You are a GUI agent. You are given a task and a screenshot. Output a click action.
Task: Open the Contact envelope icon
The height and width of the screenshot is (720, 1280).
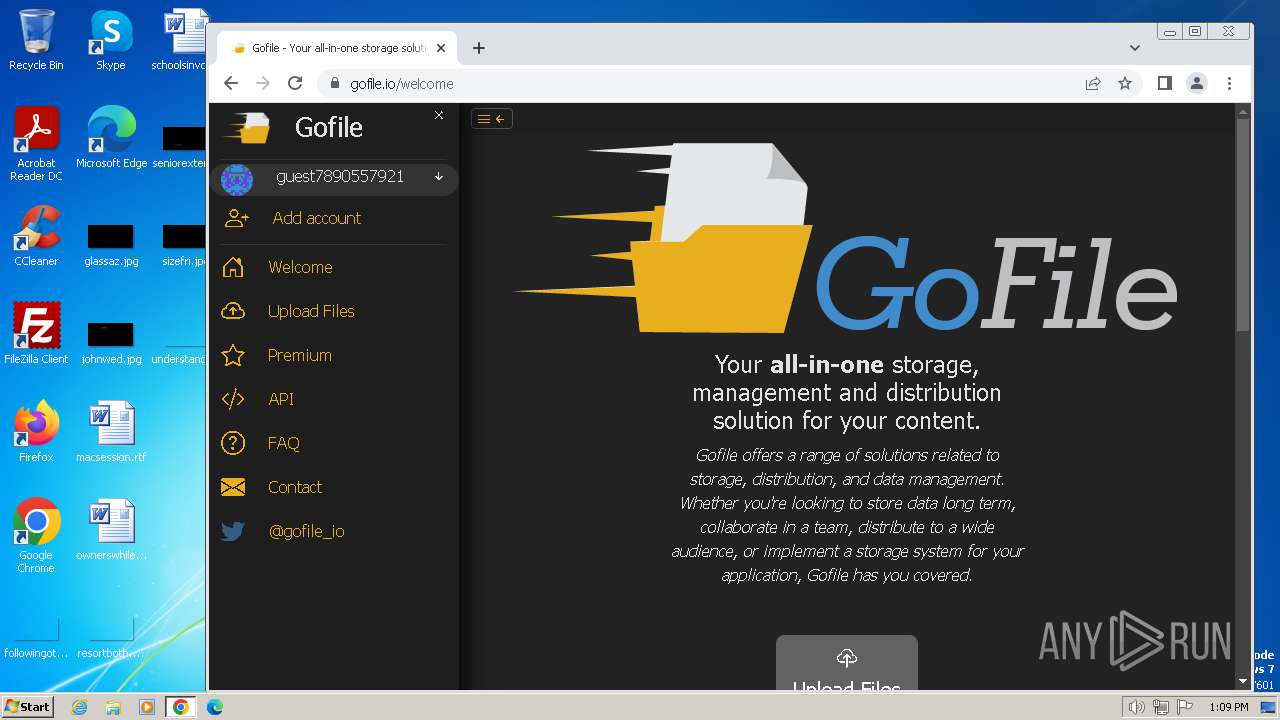tap(233, 487)
